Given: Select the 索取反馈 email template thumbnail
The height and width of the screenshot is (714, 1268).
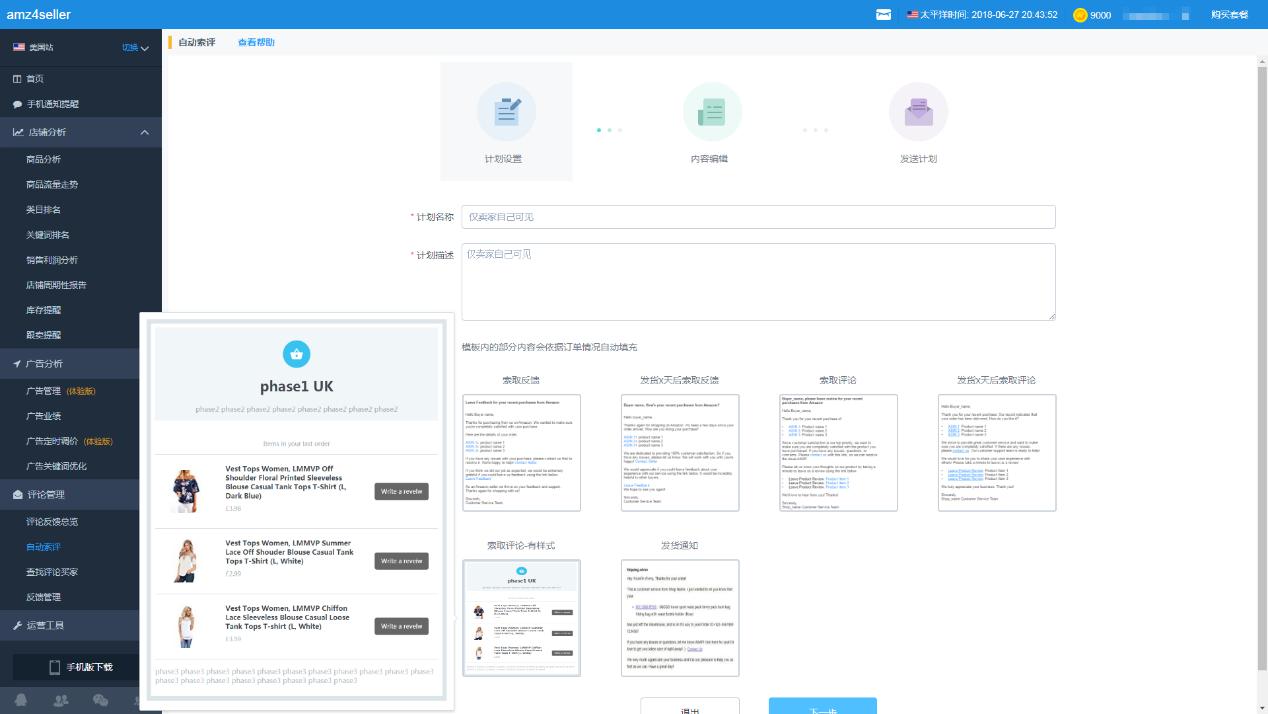Looking at the screenshot, I should pos(521,452).
